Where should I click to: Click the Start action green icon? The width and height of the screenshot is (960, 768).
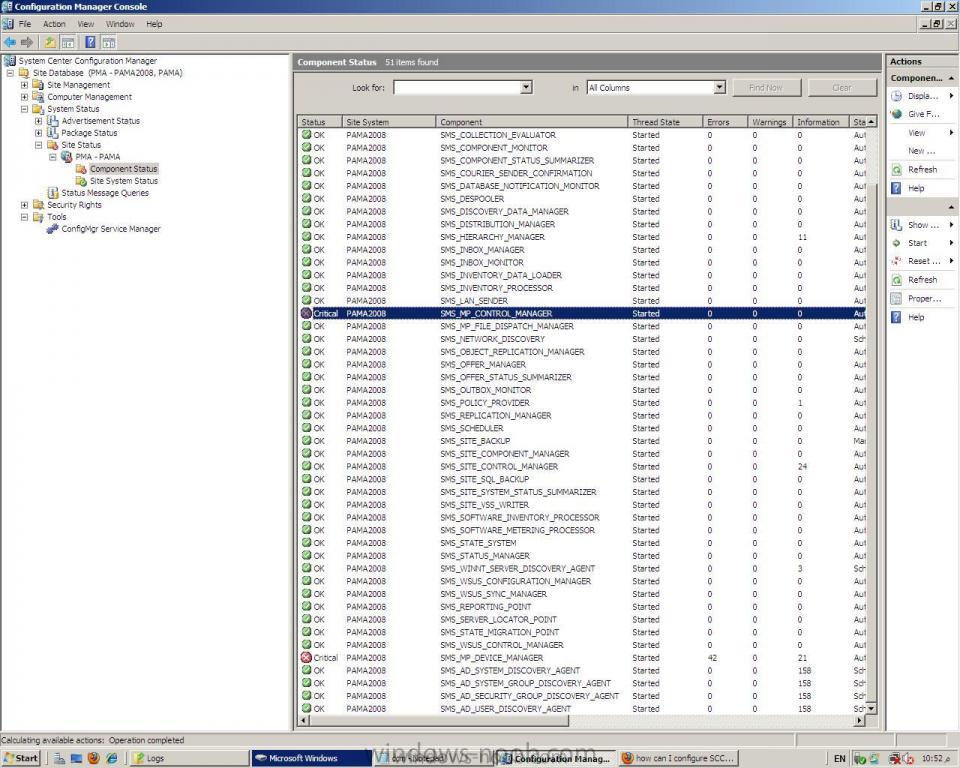[x=896, y=243]
